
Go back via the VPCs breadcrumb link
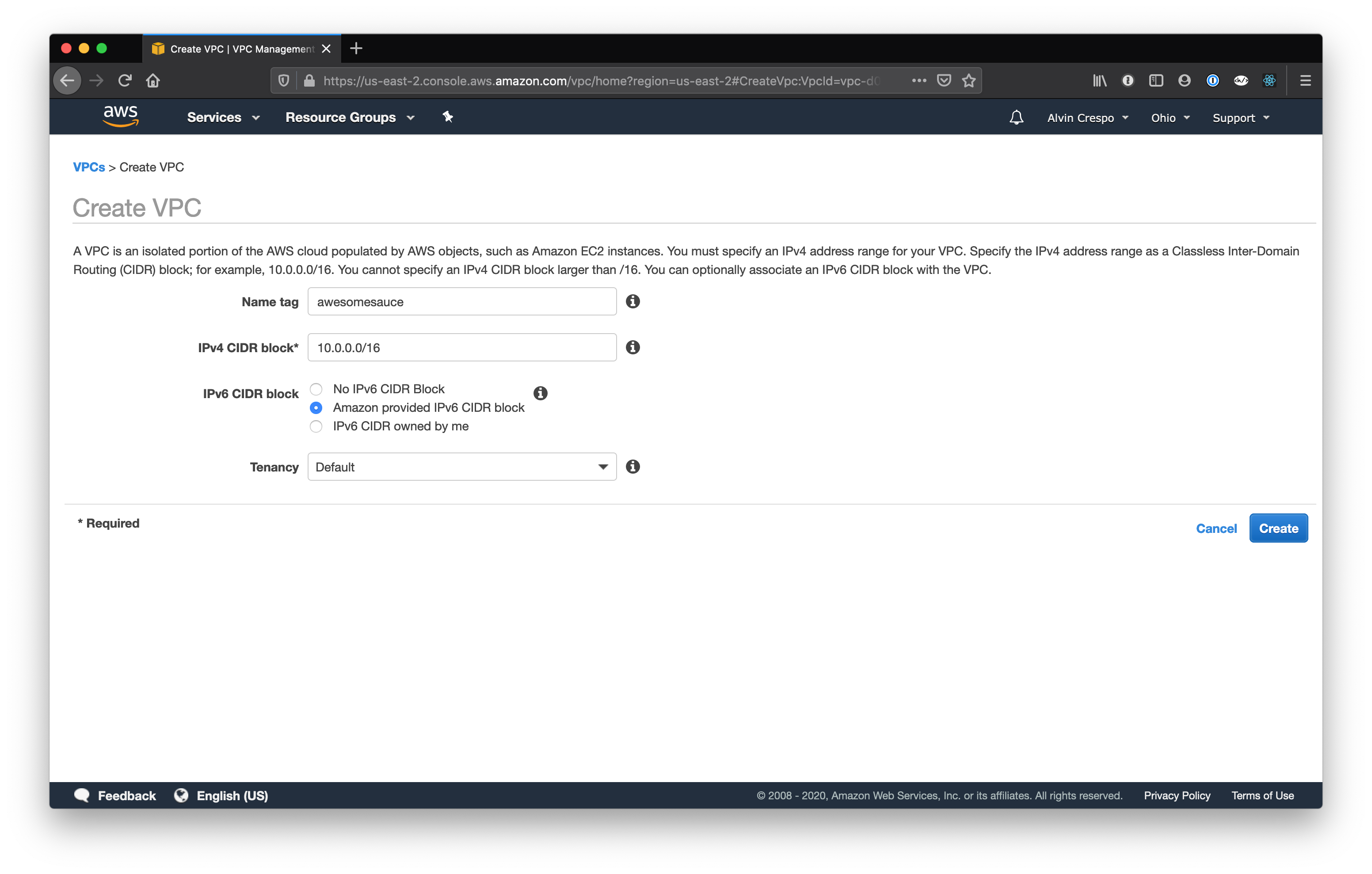pyautogui.click(x=89, y=167)
